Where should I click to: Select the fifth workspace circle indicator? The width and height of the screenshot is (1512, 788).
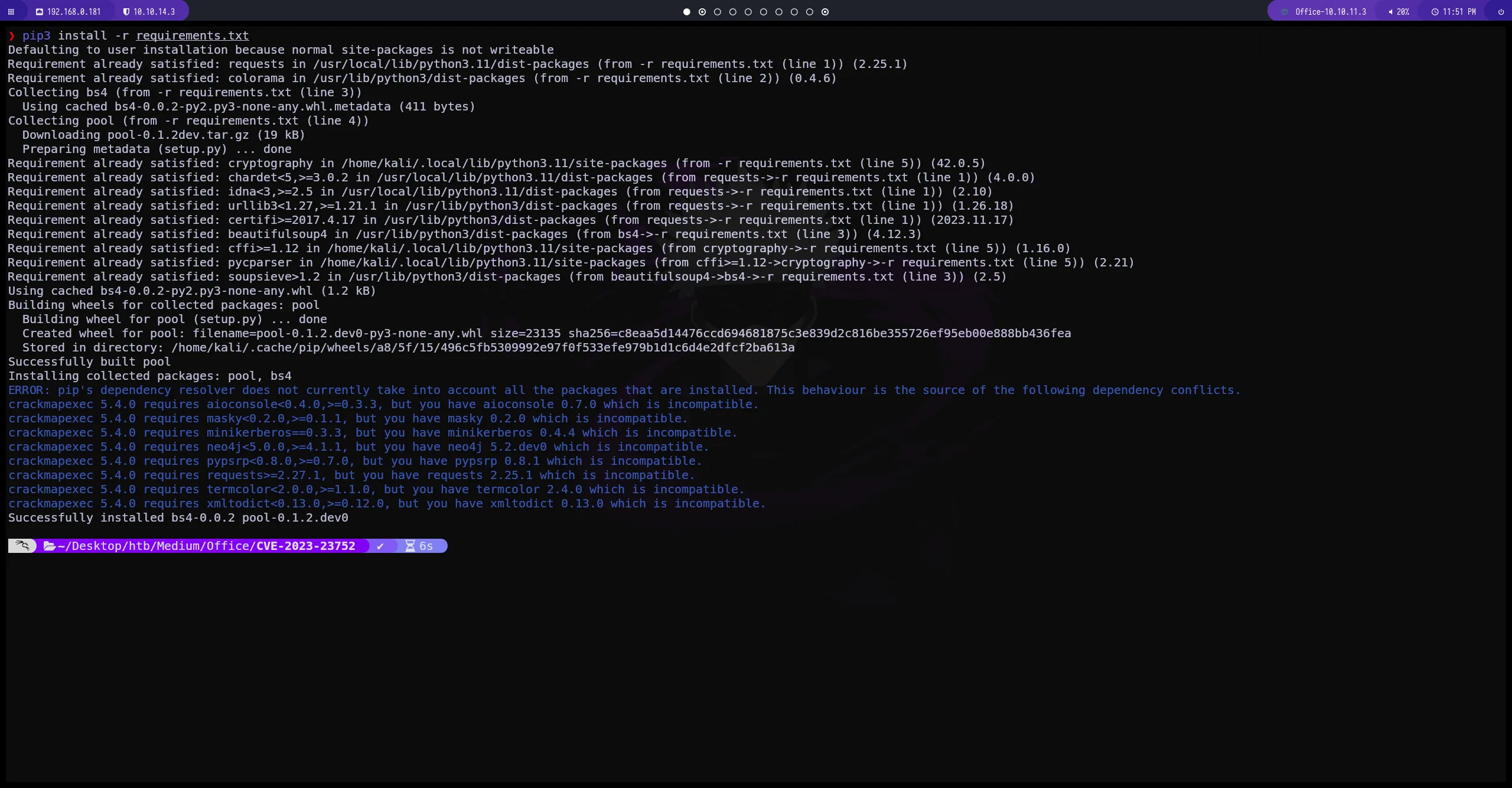pos(748,12)
